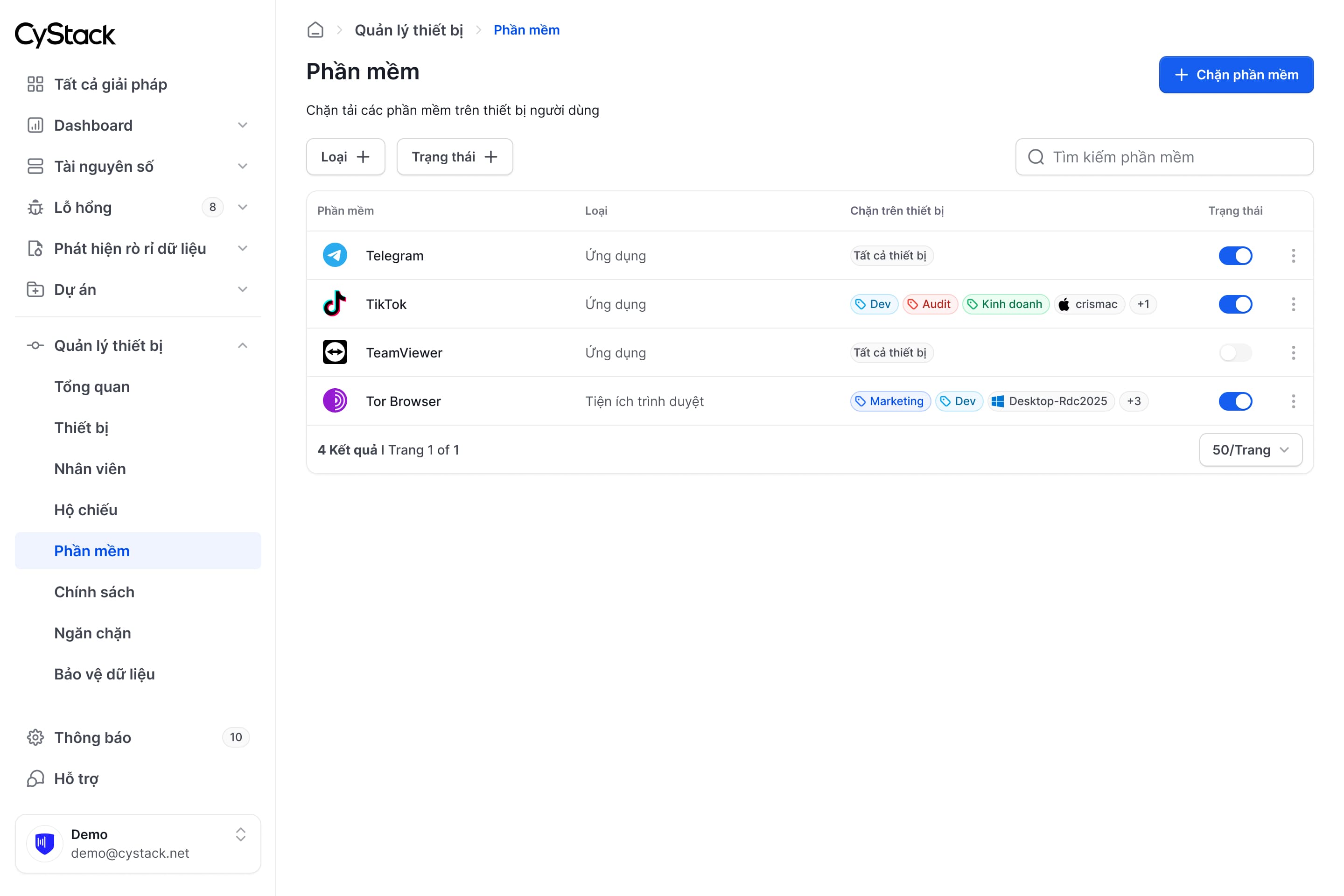Click the Dev tag in TikTok row
This screenshot has height=896, width=1344.
tap(874, 304)
